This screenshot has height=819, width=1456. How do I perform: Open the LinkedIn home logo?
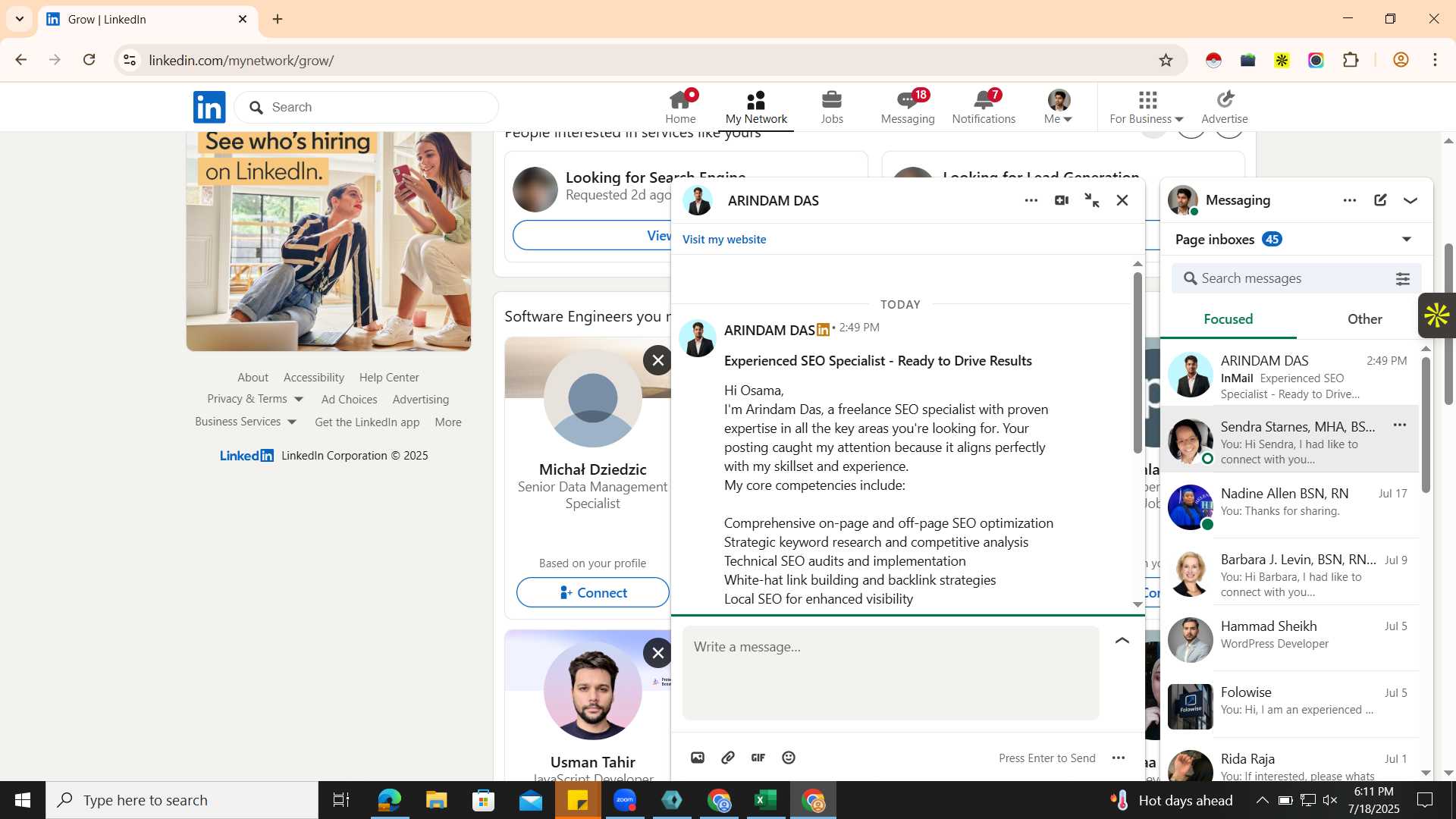209,107
